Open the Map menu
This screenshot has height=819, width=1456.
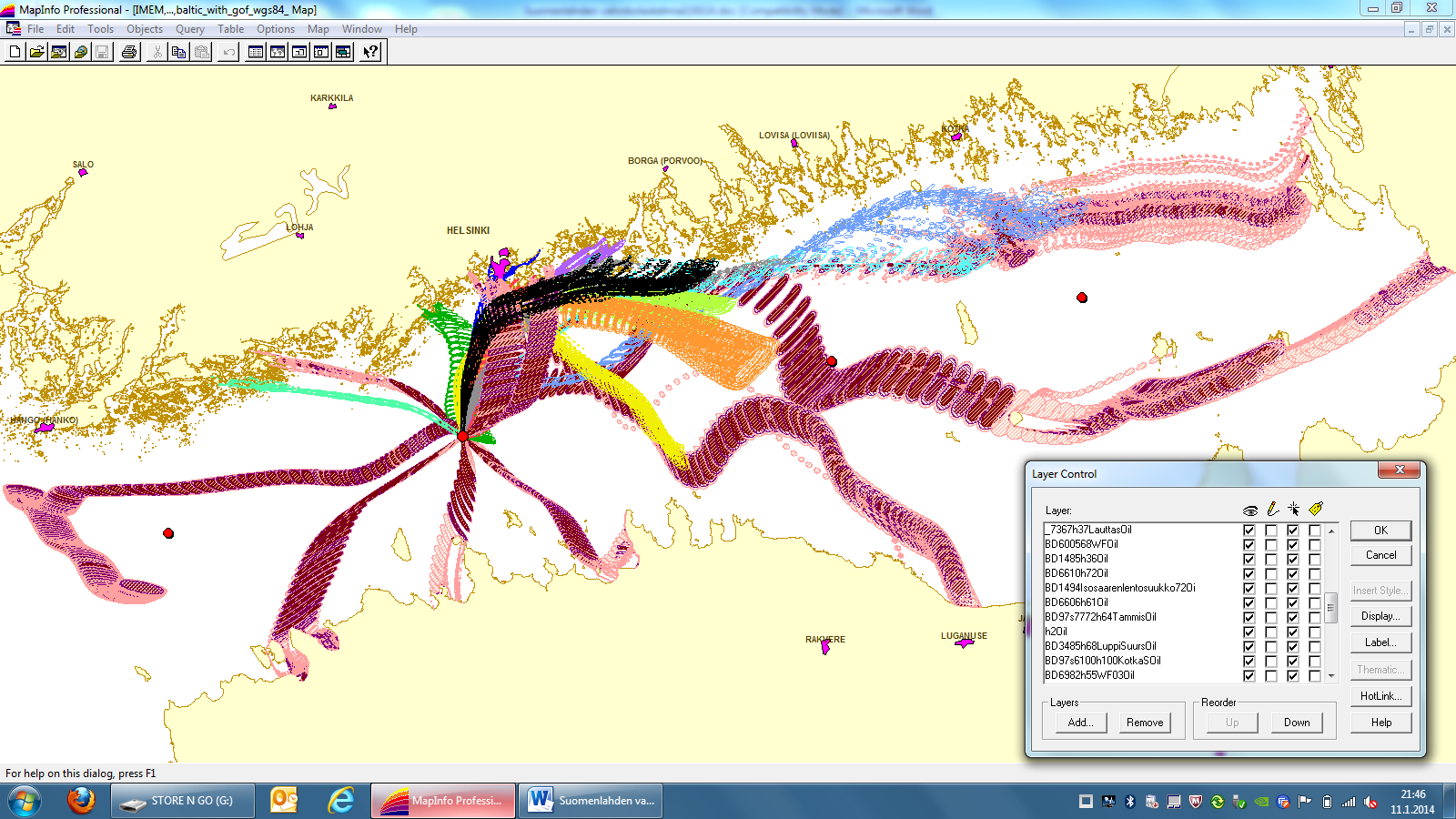click(318, 29)
